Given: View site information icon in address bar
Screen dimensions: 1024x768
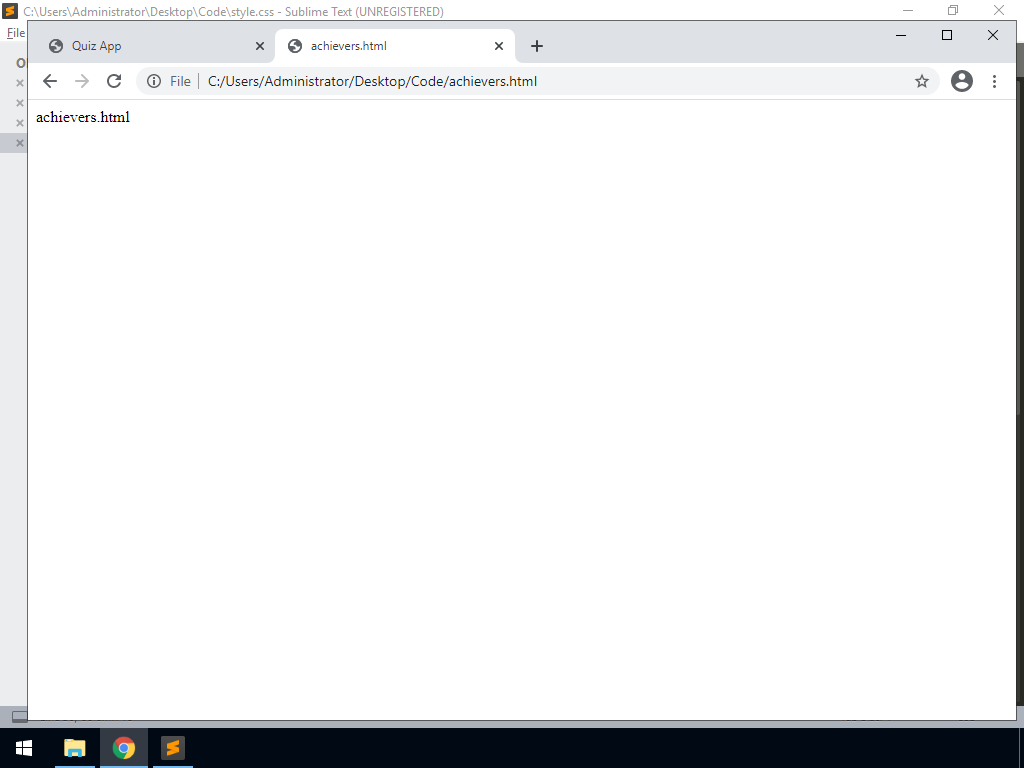Looking at the screenshot, I should [x=154, y=81].
